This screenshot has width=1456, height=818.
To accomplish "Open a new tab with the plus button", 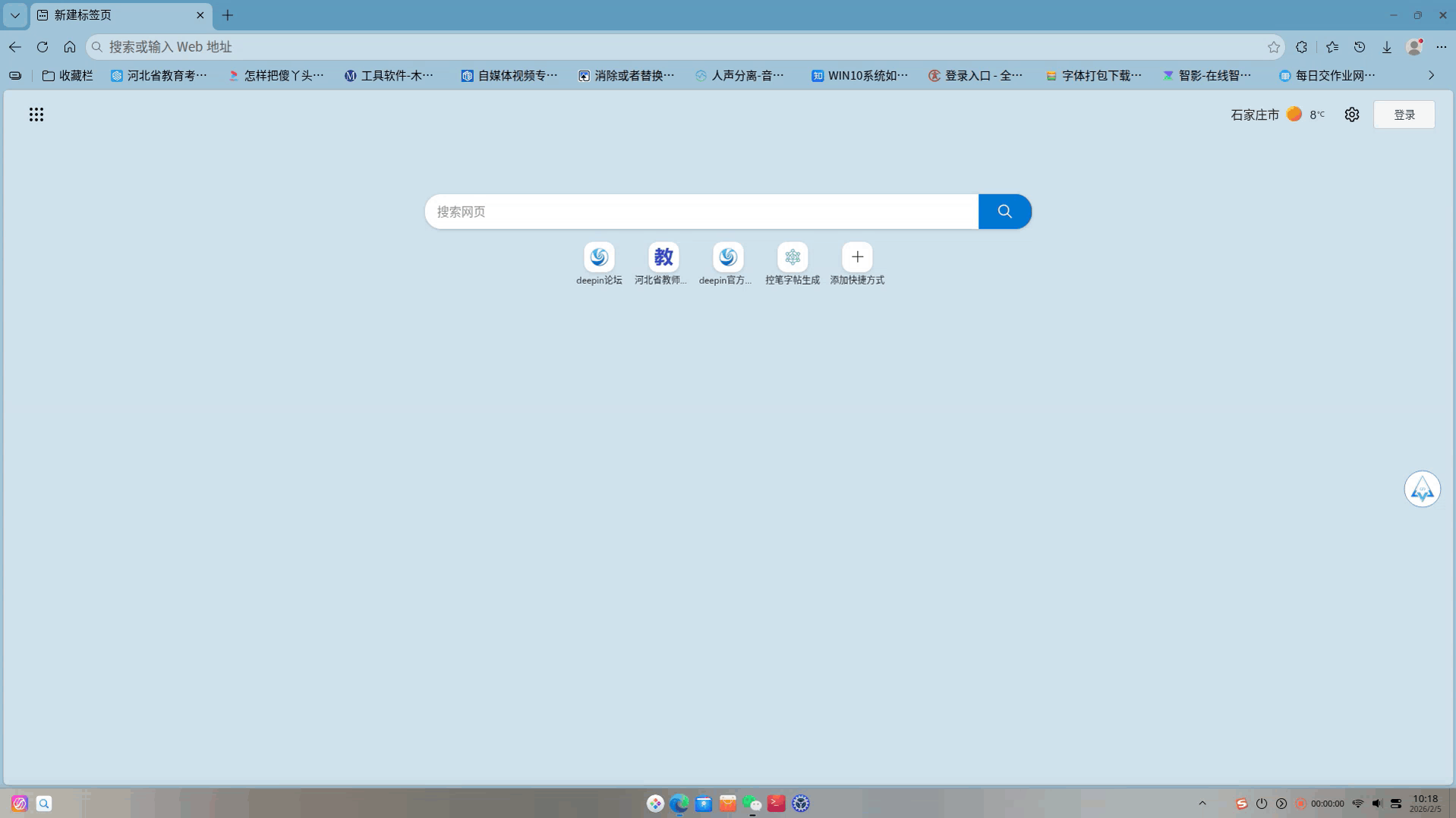I will [x=228, y=15].
